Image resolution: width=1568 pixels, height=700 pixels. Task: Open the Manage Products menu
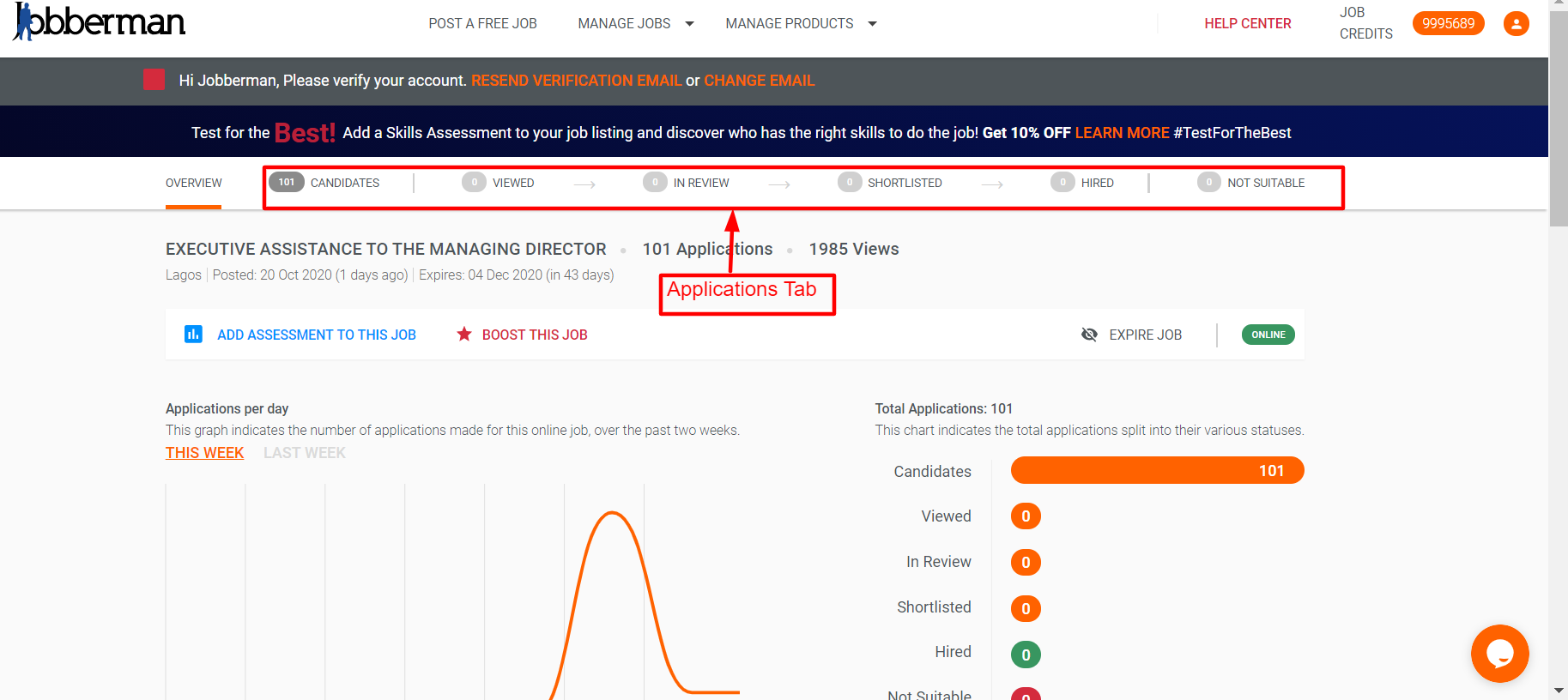(789, 23)
